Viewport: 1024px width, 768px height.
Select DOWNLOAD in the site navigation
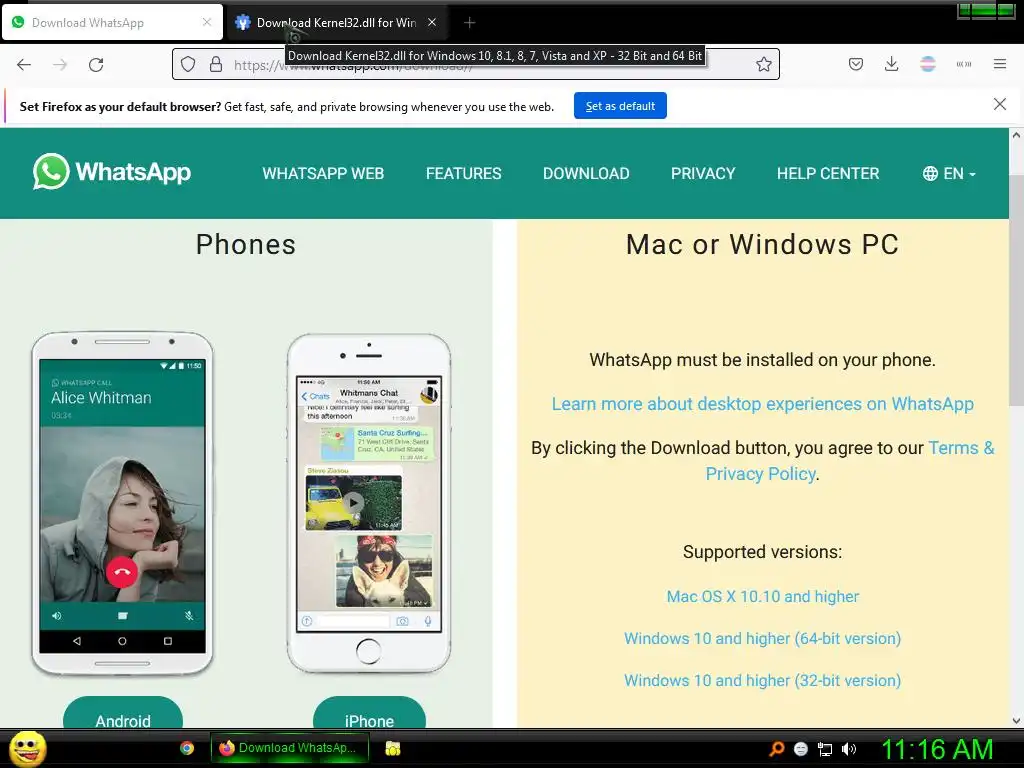point(586,174)
